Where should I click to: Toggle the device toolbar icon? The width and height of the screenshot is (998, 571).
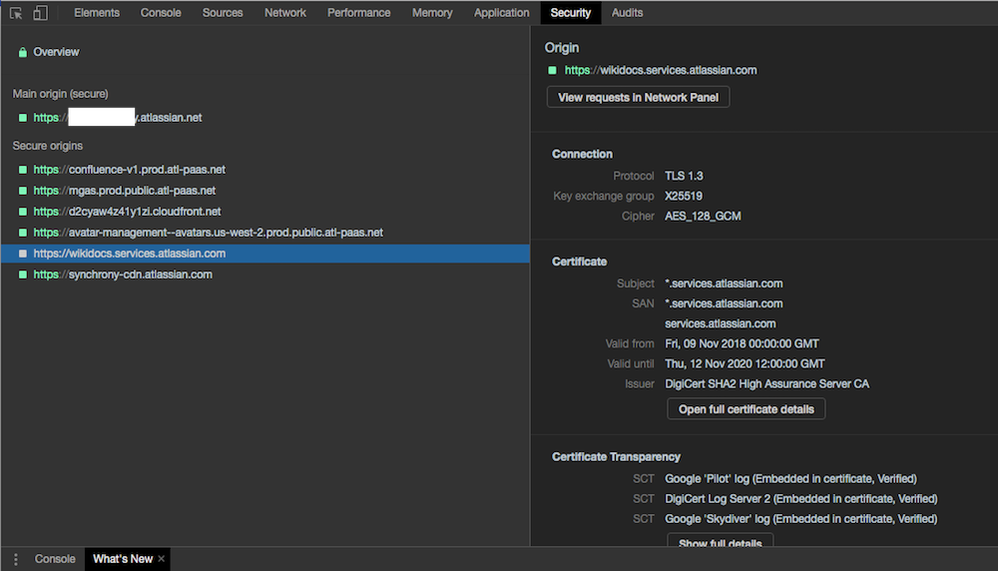pos(40,13)
